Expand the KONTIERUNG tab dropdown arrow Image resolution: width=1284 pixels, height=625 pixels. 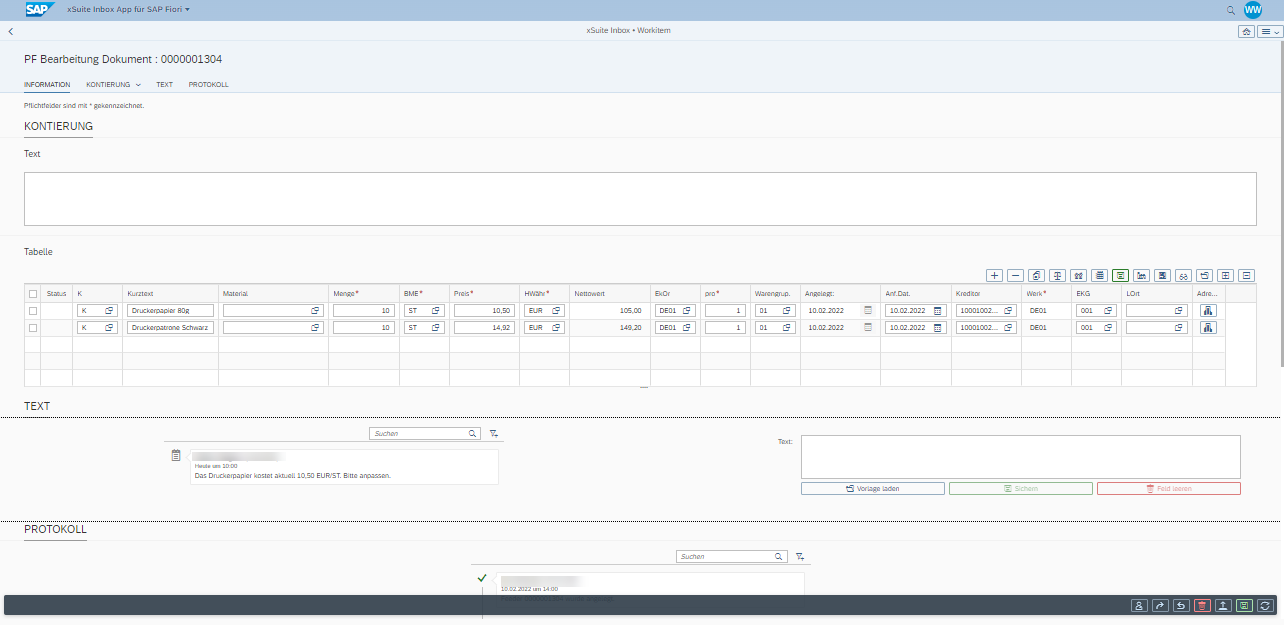tap(138, 85)
